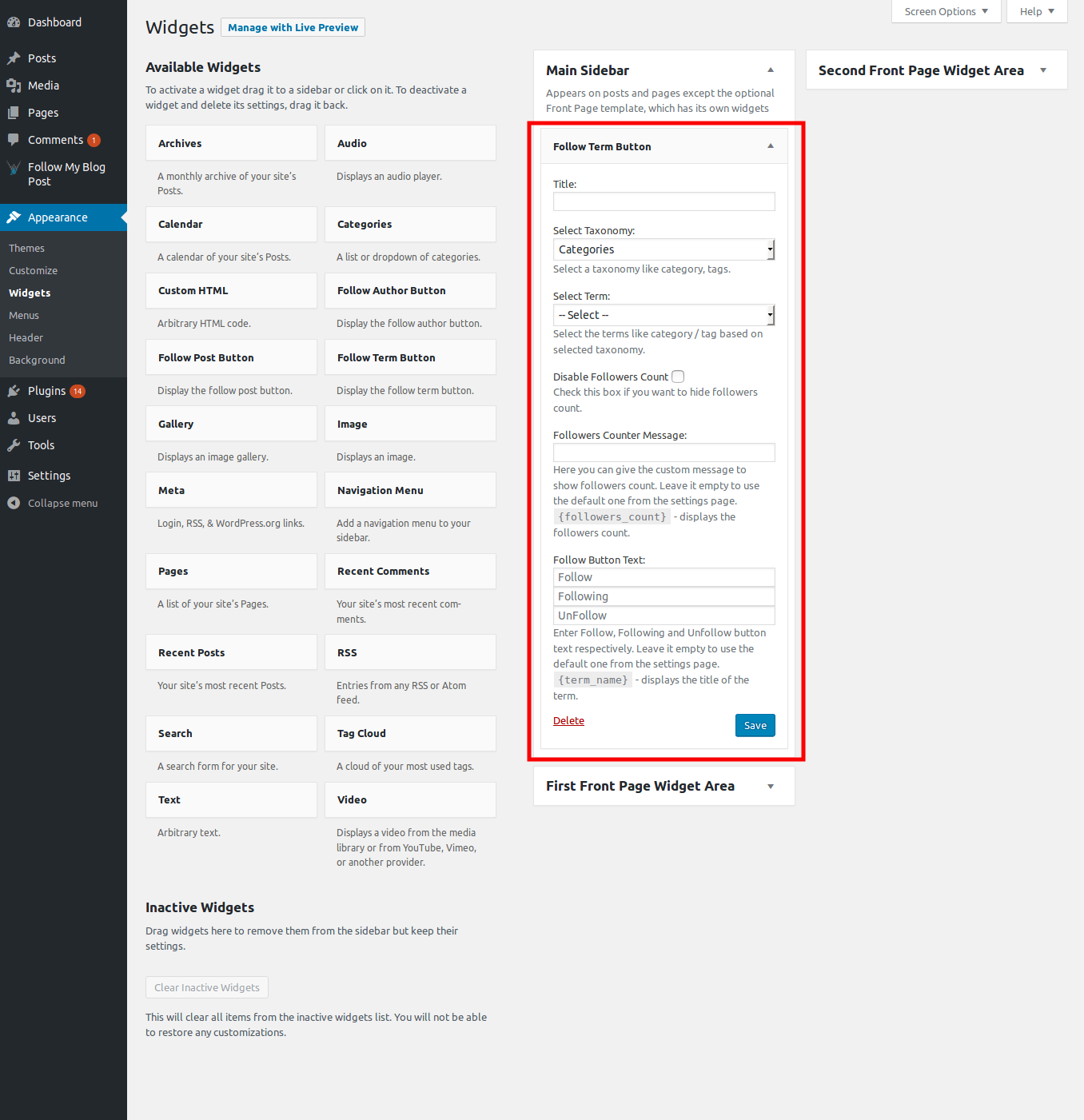Click the Followers Counter Message field
Screen dimensions: 1084x1120
point(664,452)
